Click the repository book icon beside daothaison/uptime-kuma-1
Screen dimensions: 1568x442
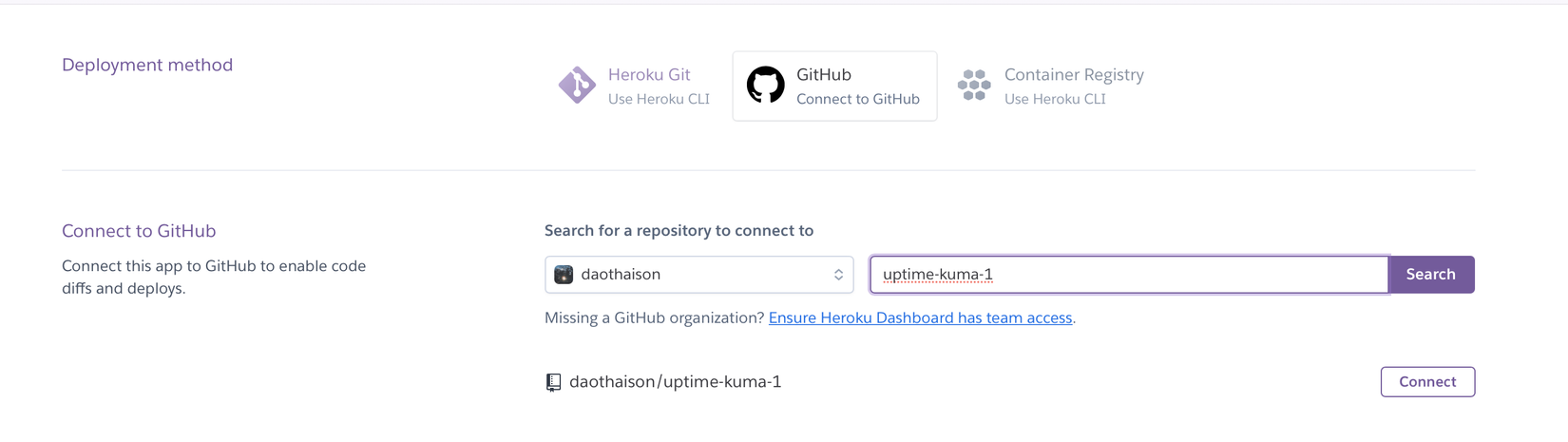click(x=553, y=382)
